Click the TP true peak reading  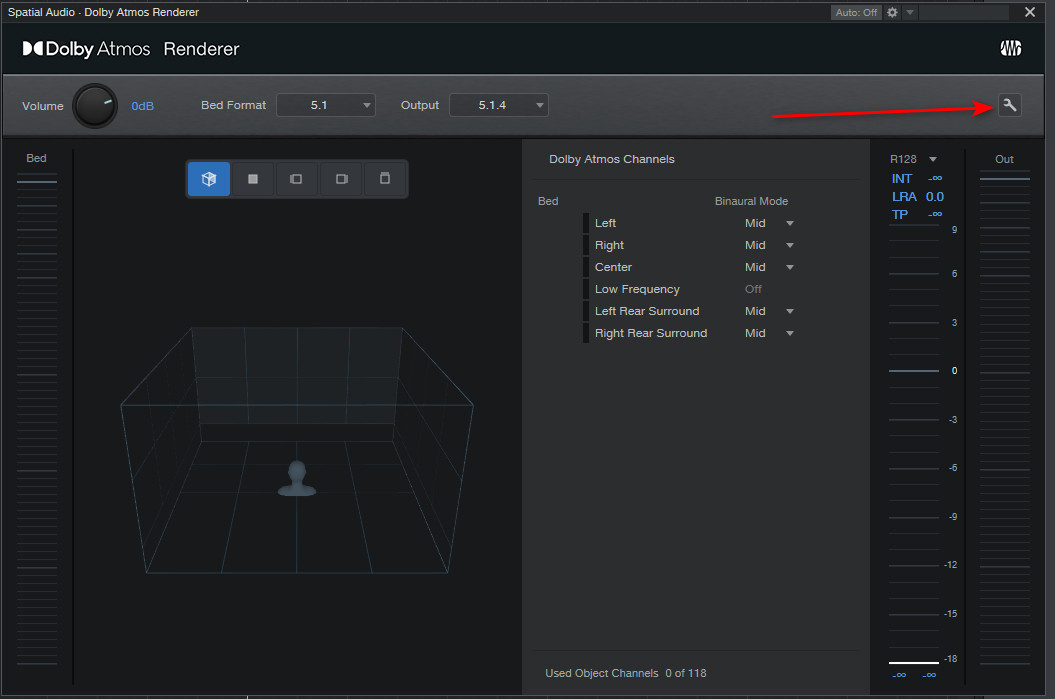pyautogui.click(x=916, y=215)
